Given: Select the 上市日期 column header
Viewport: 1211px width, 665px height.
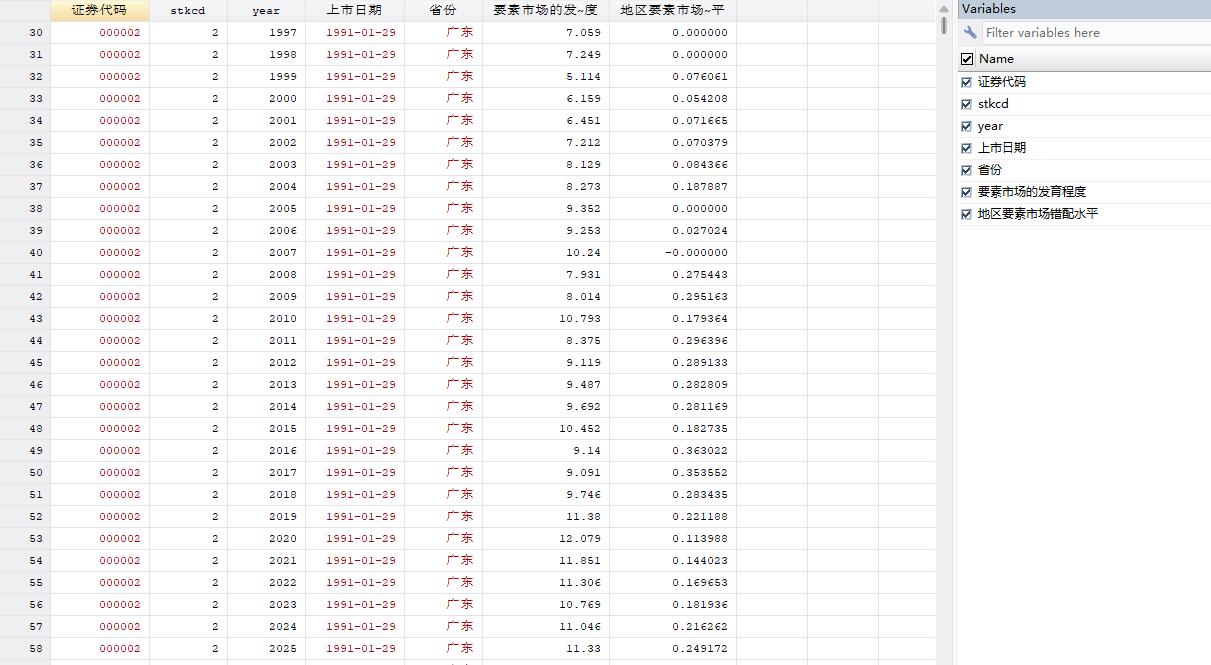Looking at the screenshot, I should [355, 10].
